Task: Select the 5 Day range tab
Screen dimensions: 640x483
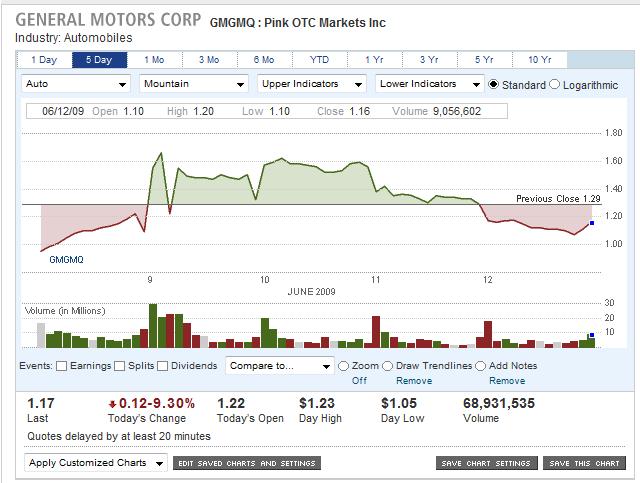Action: coord(99,60)
